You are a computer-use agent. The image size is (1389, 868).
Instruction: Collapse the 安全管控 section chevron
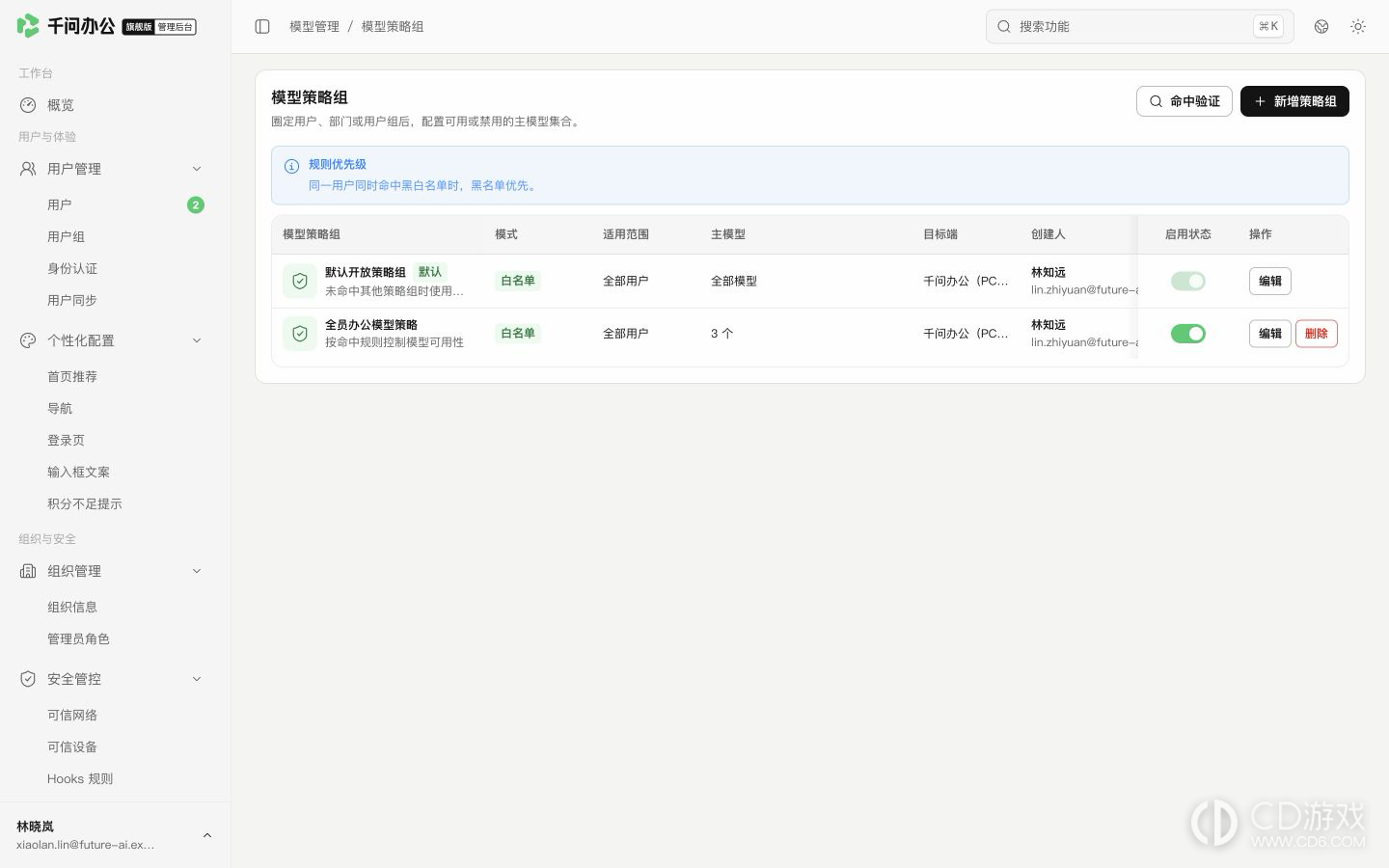[x=197, y=679]
